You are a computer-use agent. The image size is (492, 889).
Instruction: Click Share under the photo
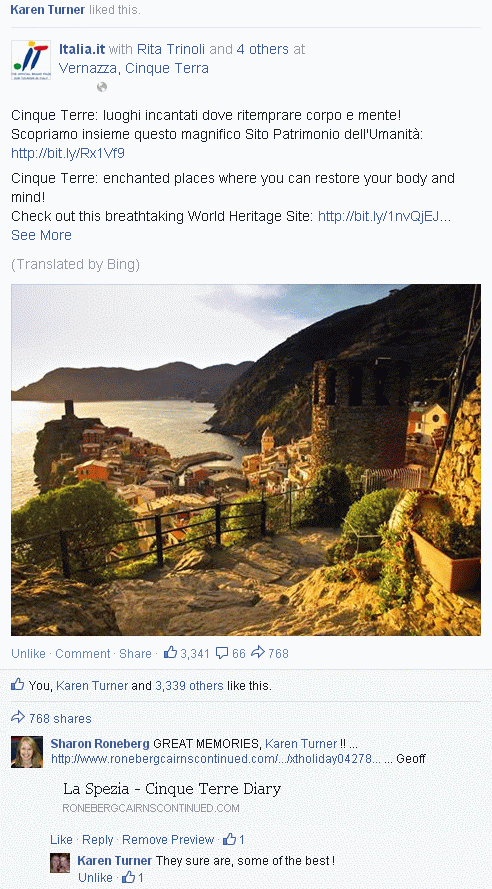tap(135, 654)
